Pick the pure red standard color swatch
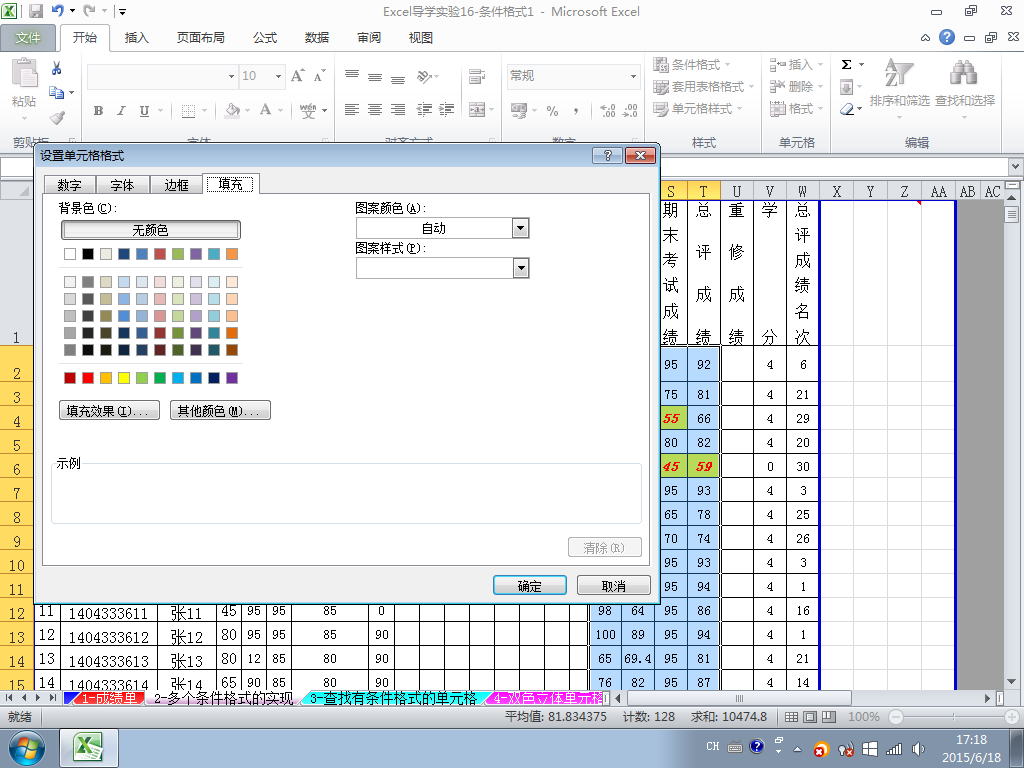The image size is (1024, 768). pos(88,377)
